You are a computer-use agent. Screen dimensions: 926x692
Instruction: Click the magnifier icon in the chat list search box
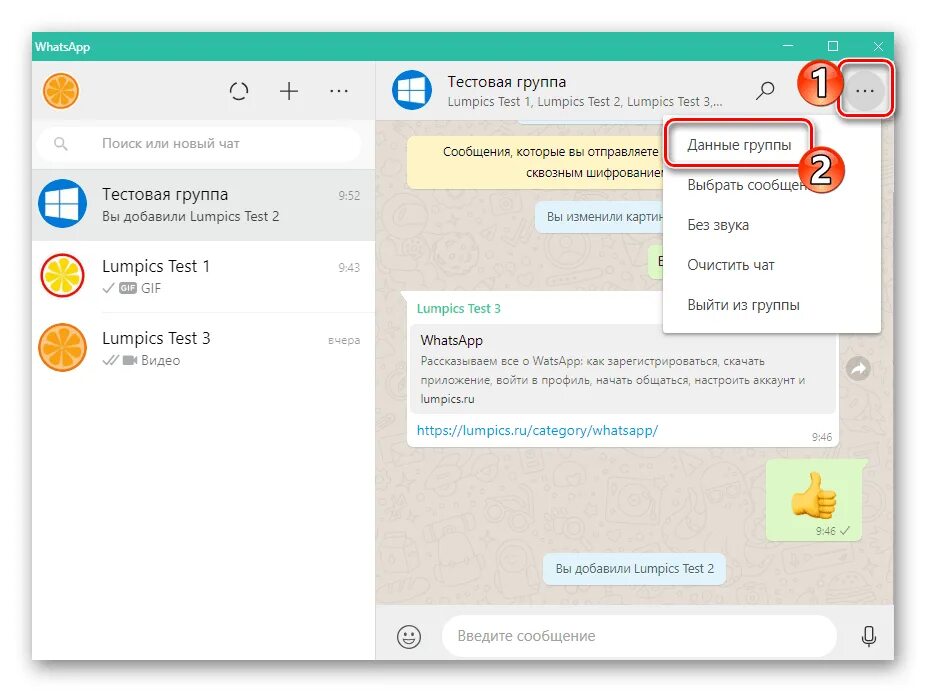(x=60, y=143)
